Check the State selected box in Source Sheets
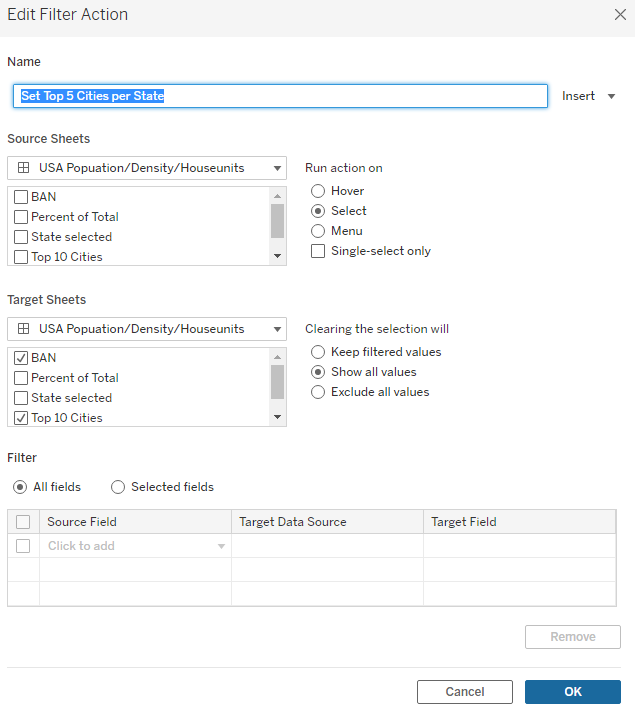The height and width of the screenshot is (720, 635). tap(21, 237)
